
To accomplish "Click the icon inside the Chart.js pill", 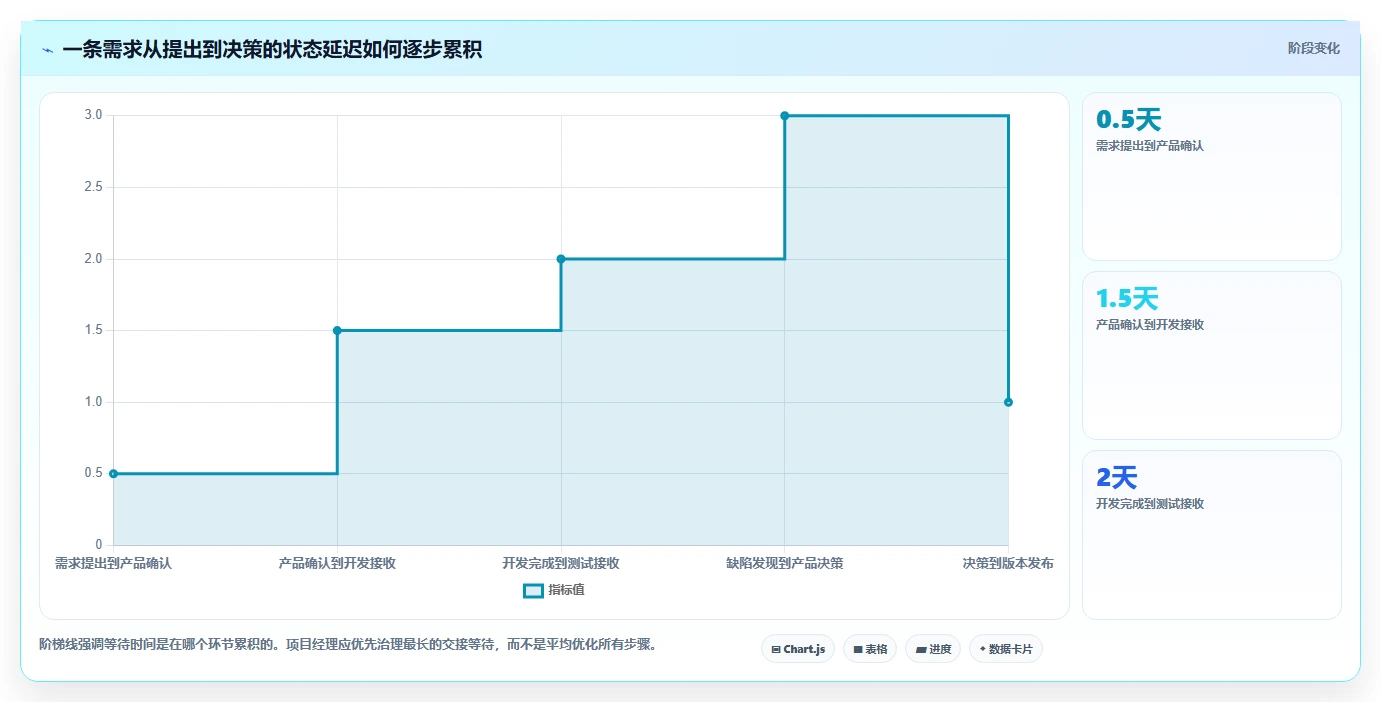I will tap(776, 650).
